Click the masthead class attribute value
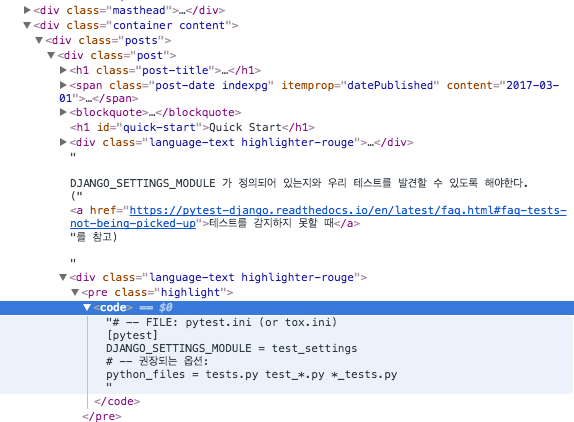This screenshot has width=574, height=422. point(139,10)
